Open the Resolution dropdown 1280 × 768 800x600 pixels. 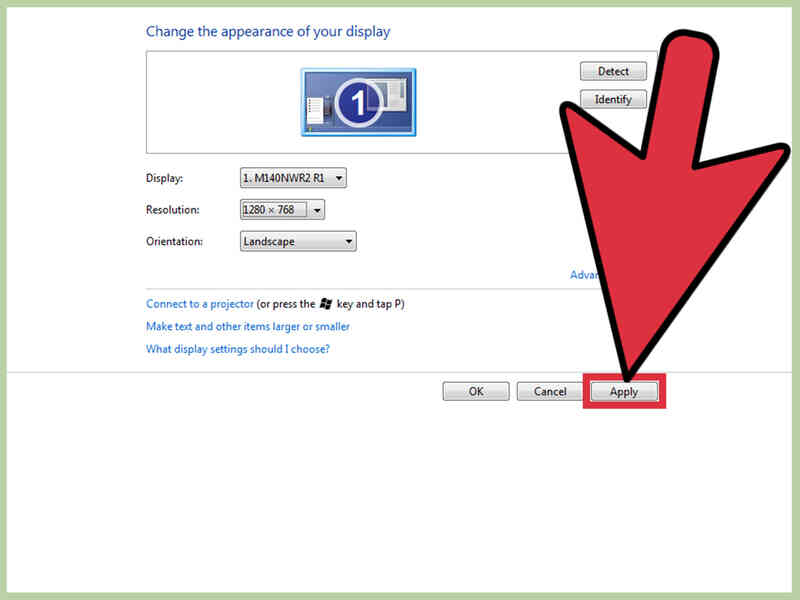[282, 210]
